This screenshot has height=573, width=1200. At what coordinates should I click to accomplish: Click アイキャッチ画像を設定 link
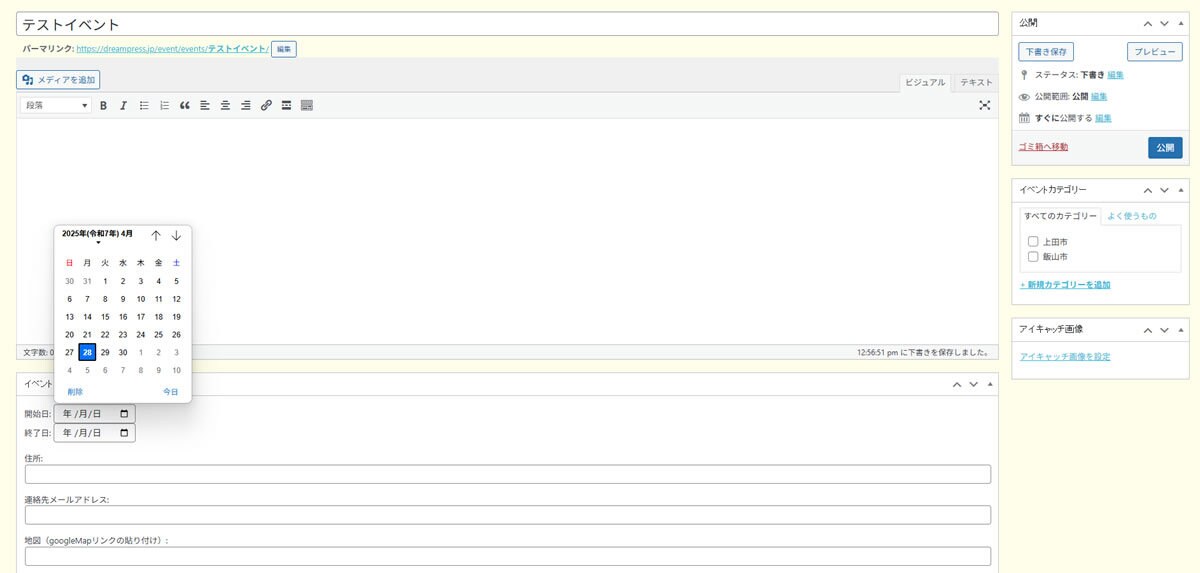1065,357
